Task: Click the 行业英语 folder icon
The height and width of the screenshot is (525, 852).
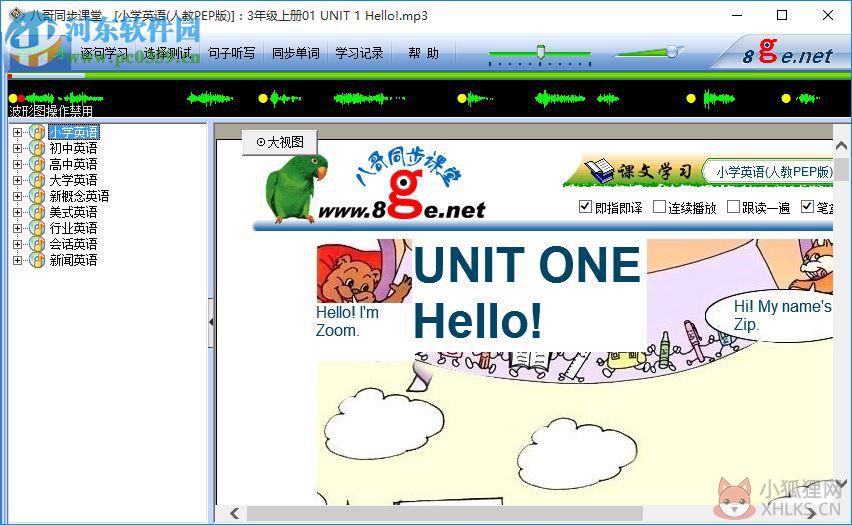Action: pyautogui.click(x=37, y=228)
